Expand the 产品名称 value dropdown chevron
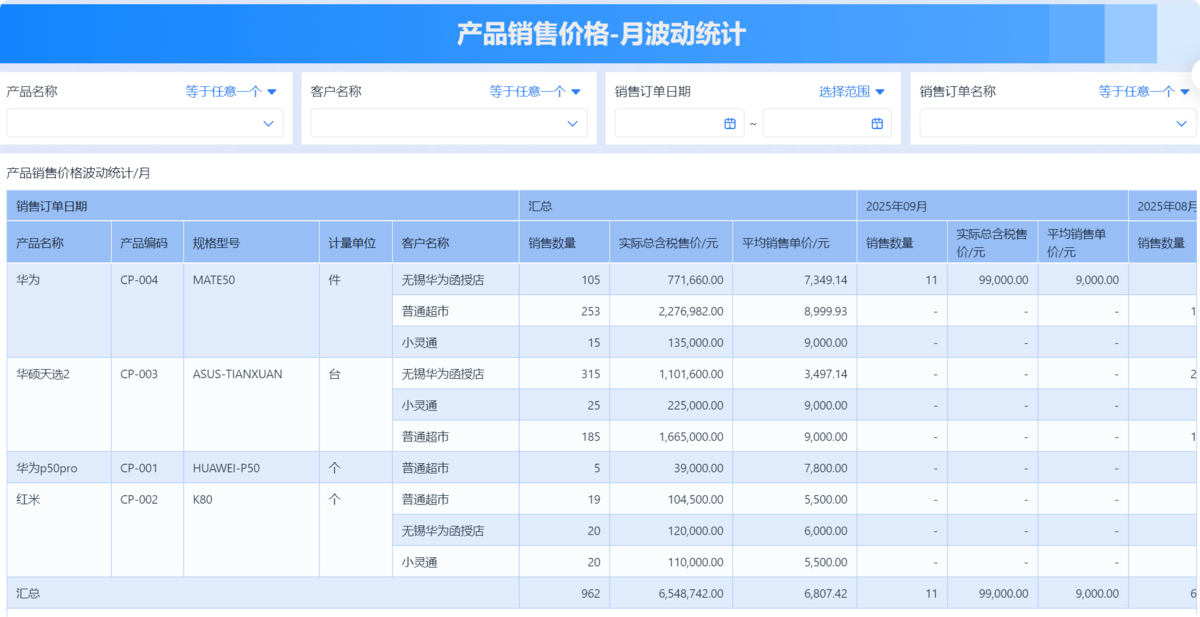 coord(268,123)
